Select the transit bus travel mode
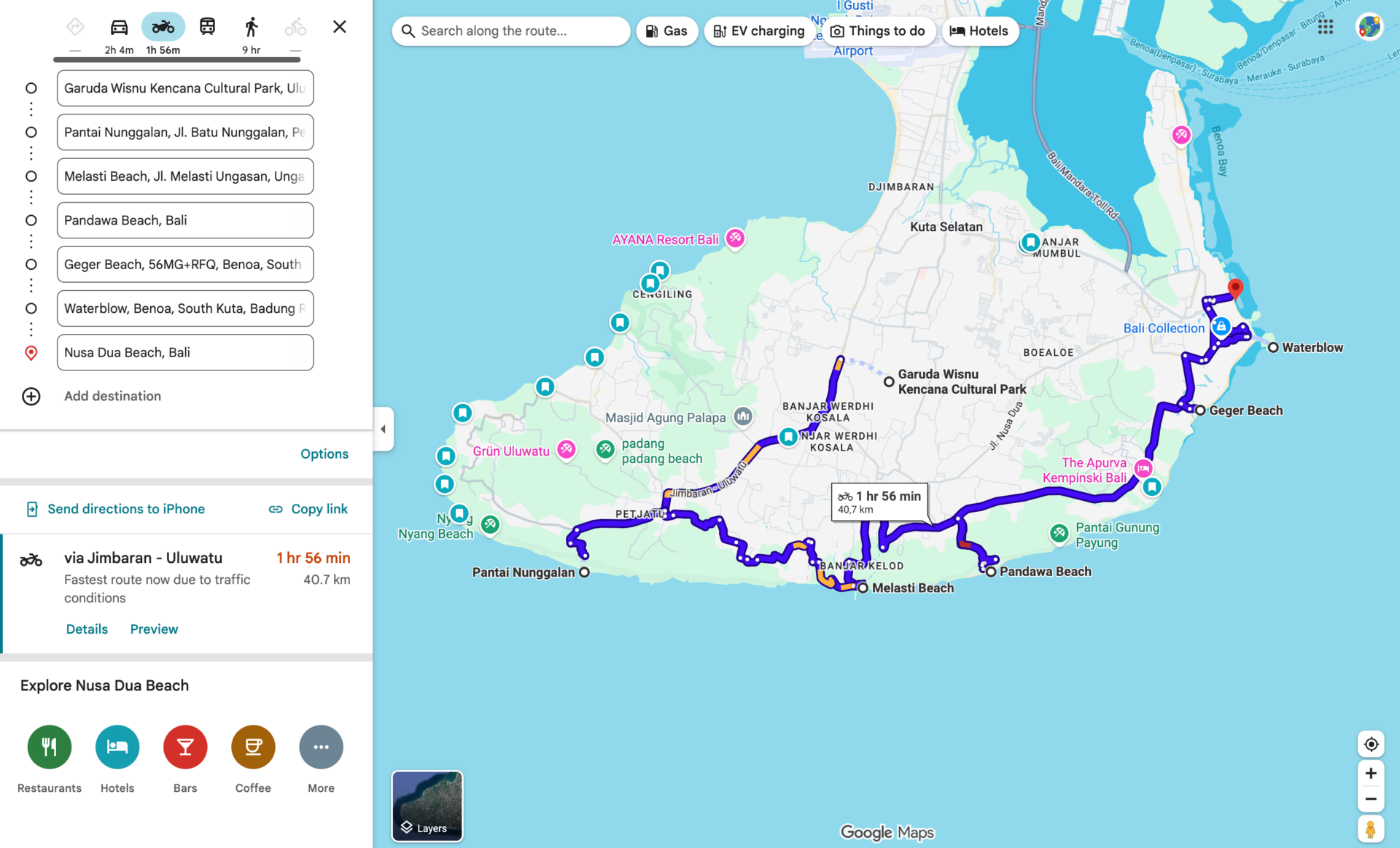Image resolution: width=1400 pixels, height=848 pixels. [x=207, y=28]
